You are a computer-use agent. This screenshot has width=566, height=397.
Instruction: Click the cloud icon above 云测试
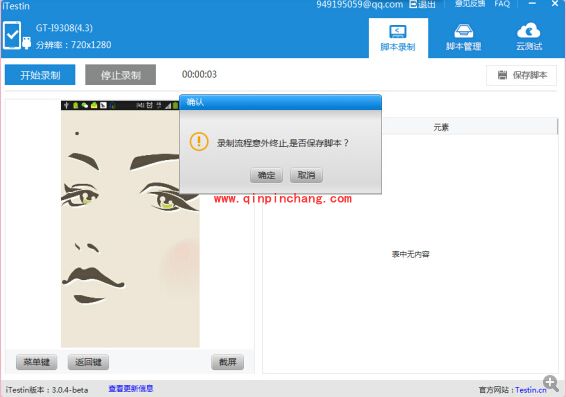[x=529, y=31]
